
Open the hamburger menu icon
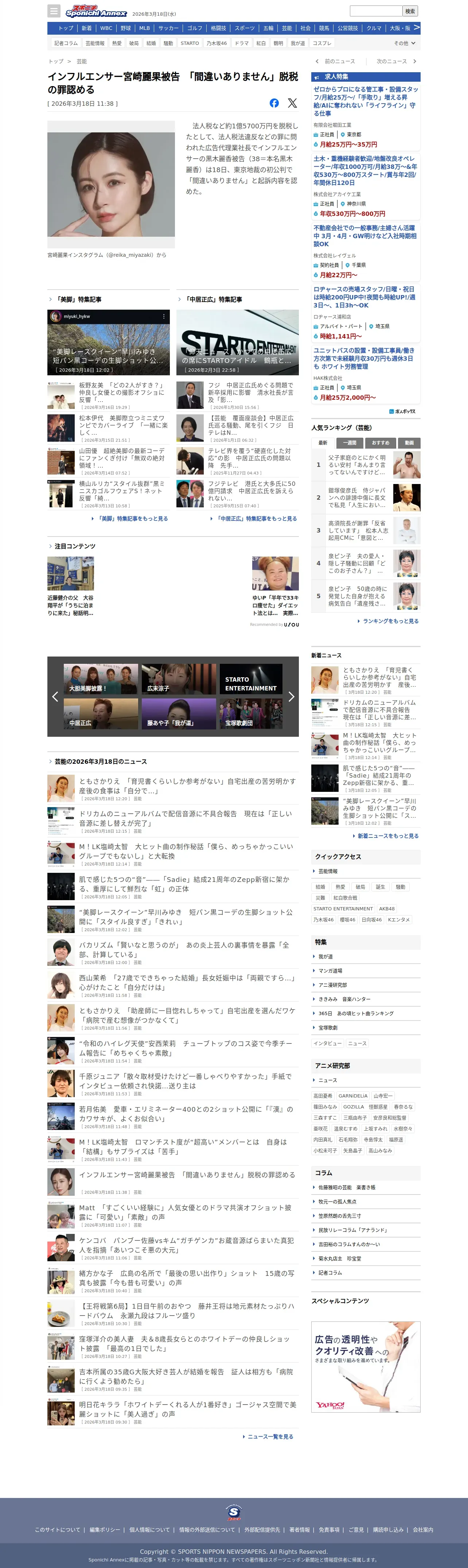click(54, 11)
